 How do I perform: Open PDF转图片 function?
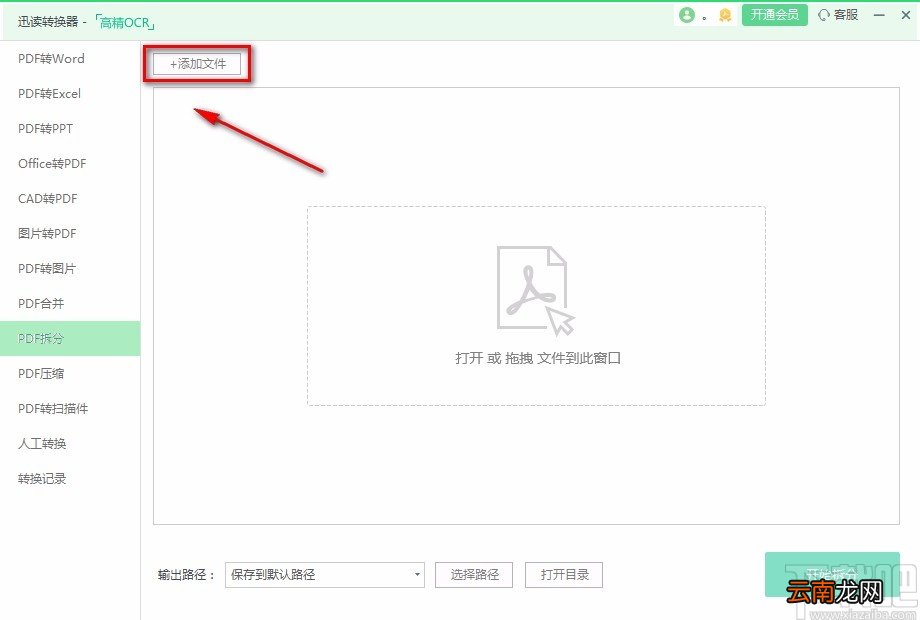(x=70, y=269)
